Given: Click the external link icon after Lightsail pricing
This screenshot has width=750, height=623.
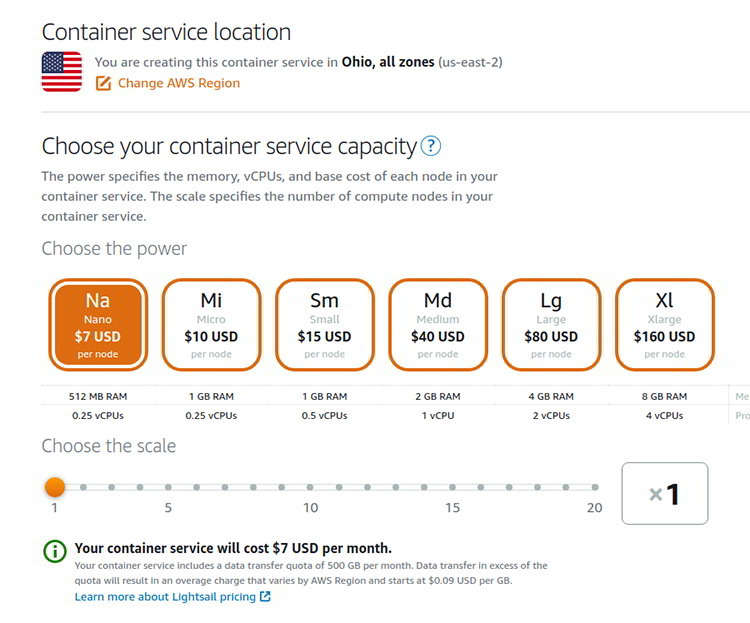Looking at the screenshot, I should click(265, 597).
